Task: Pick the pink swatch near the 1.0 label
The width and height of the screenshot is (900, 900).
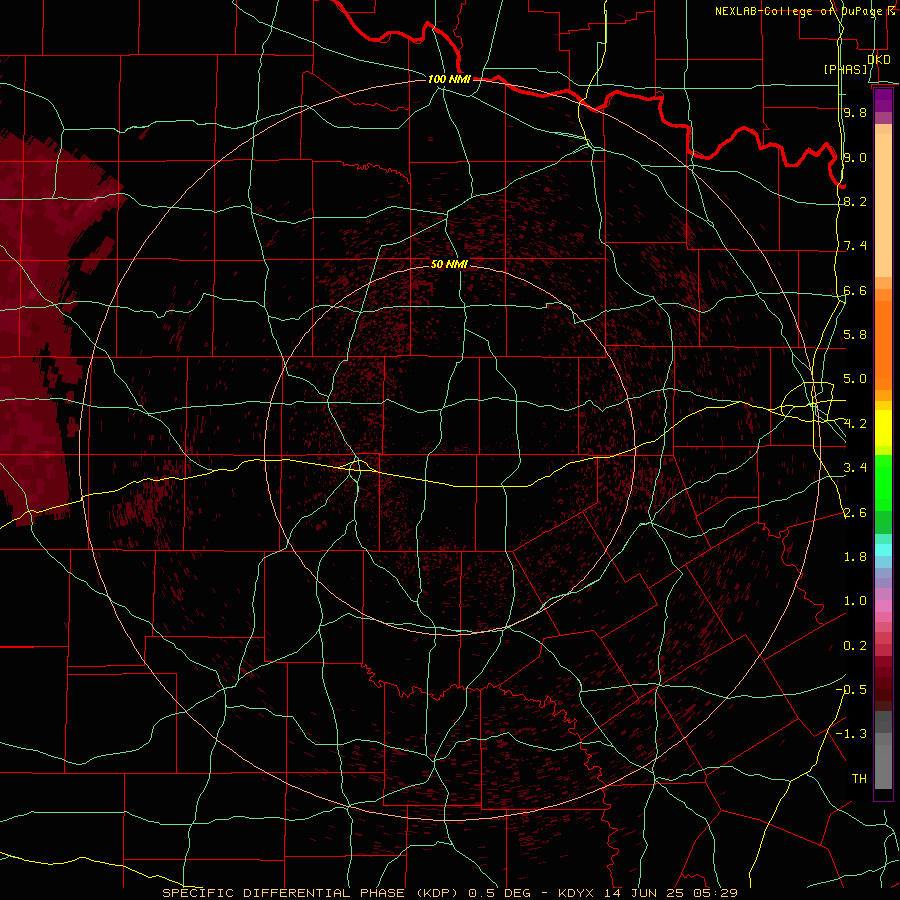Action: click(x=883, y=606)
